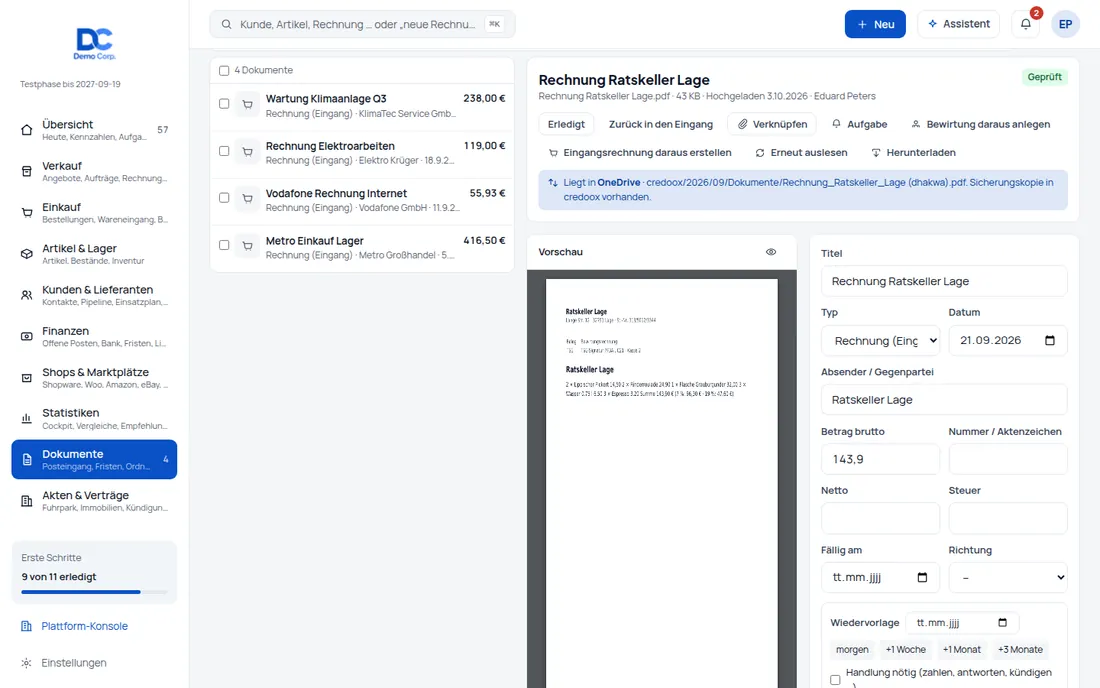Open the Verkauf section
The width and height of the screenshot is (1100, 688).
(x=94, y=171)
